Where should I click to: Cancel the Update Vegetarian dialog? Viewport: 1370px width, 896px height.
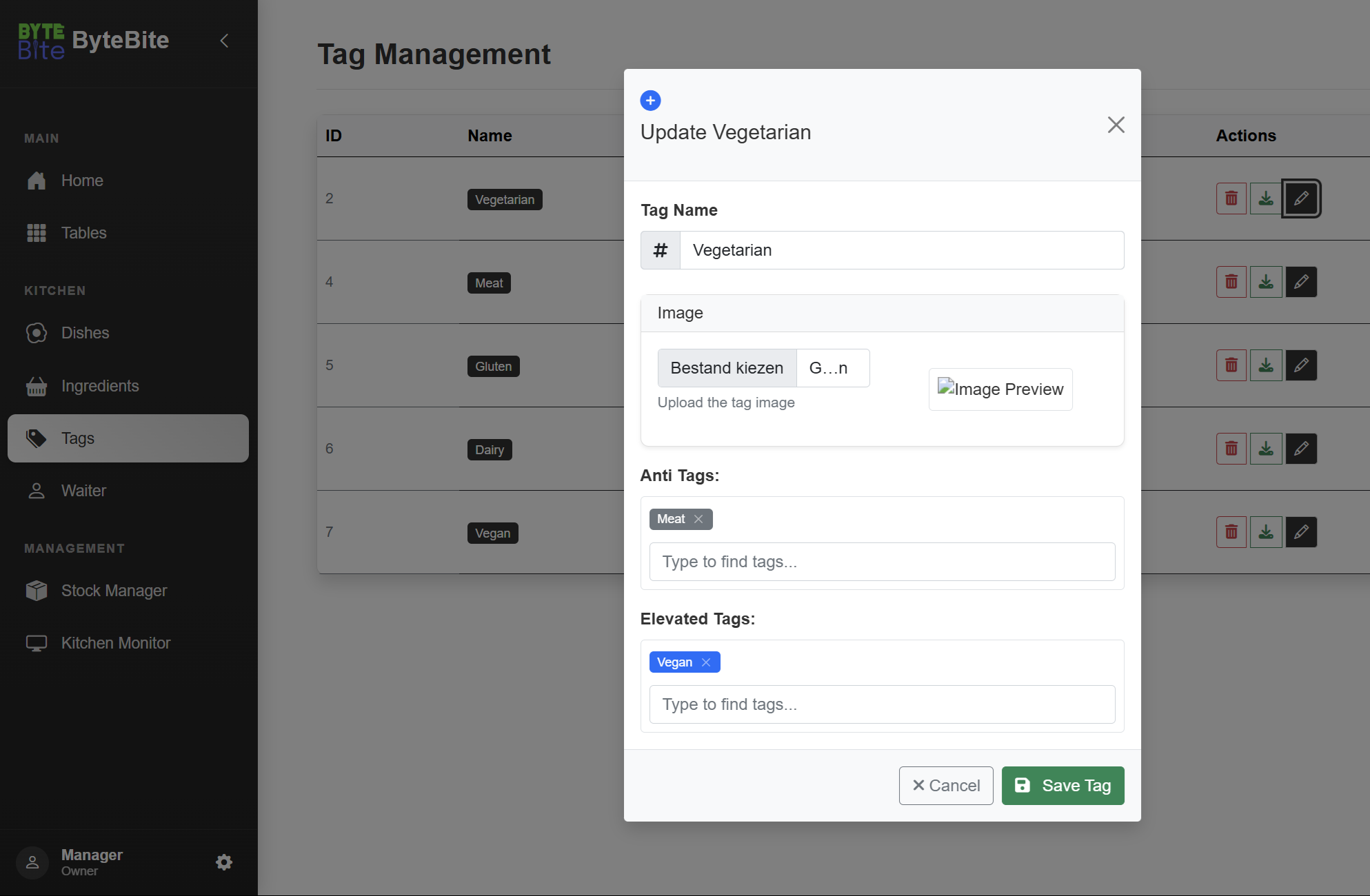point(946,786)
